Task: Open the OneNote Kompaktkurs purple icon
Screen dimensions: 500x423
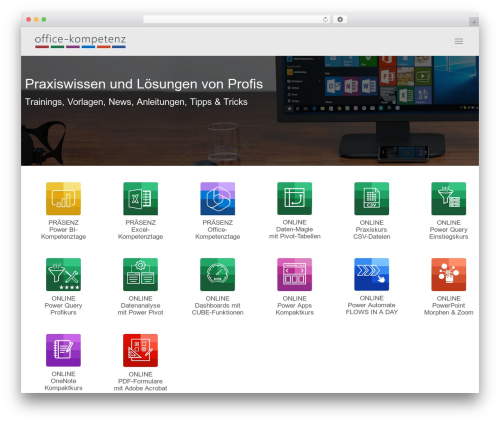Action: point(63,350)
